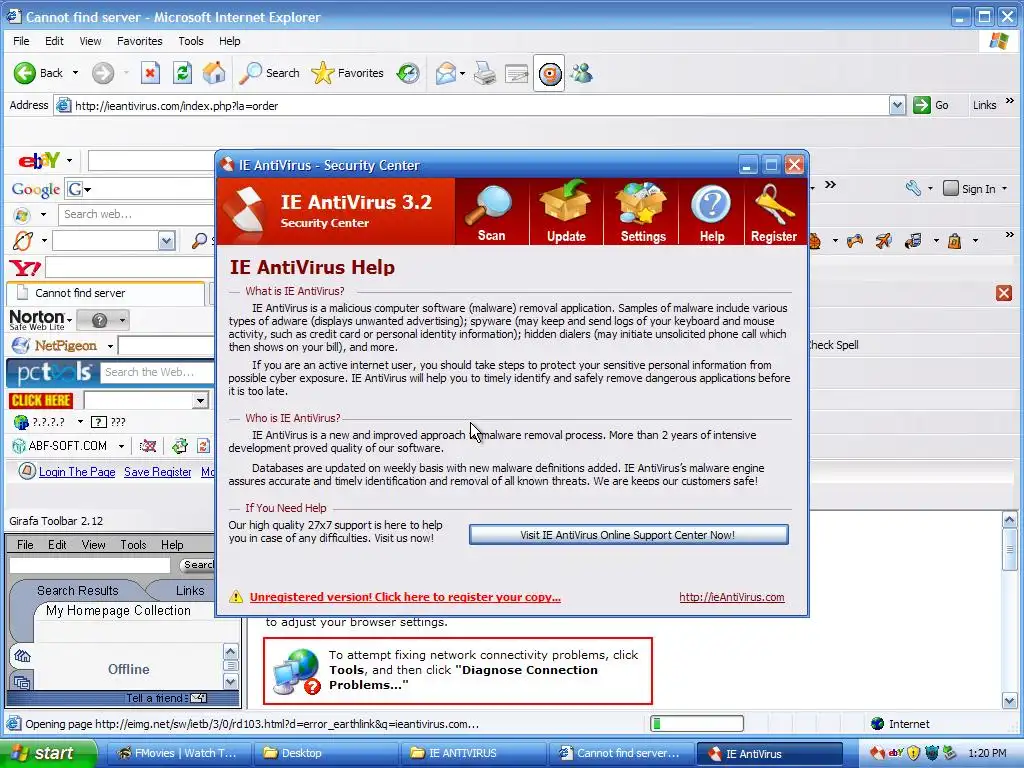
Task: Expand the Sign In dropdown arrow
Action: [1004, 189]
